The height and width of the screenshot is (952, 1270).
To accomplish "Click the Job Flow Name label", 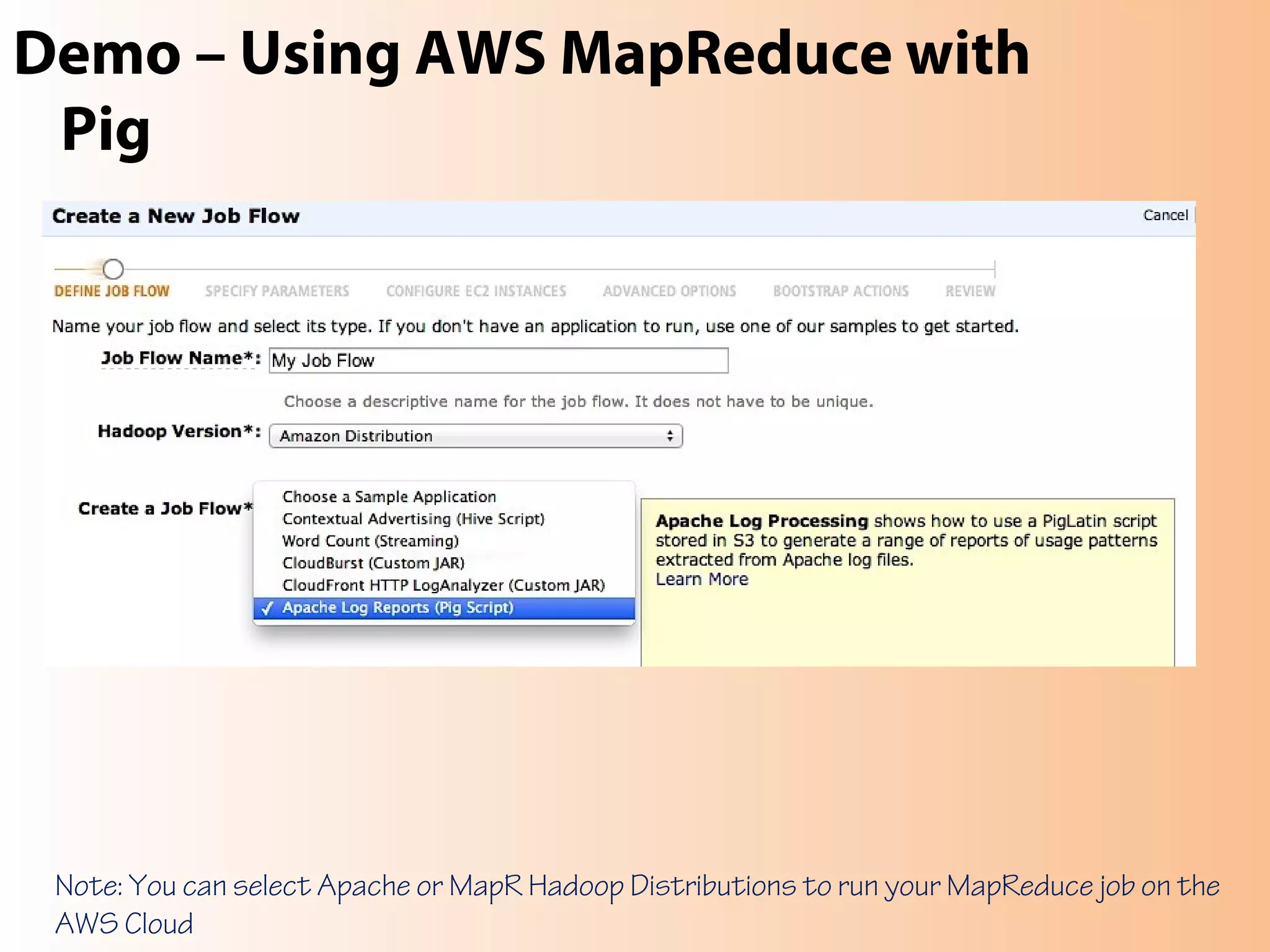I will coord(180,358).
